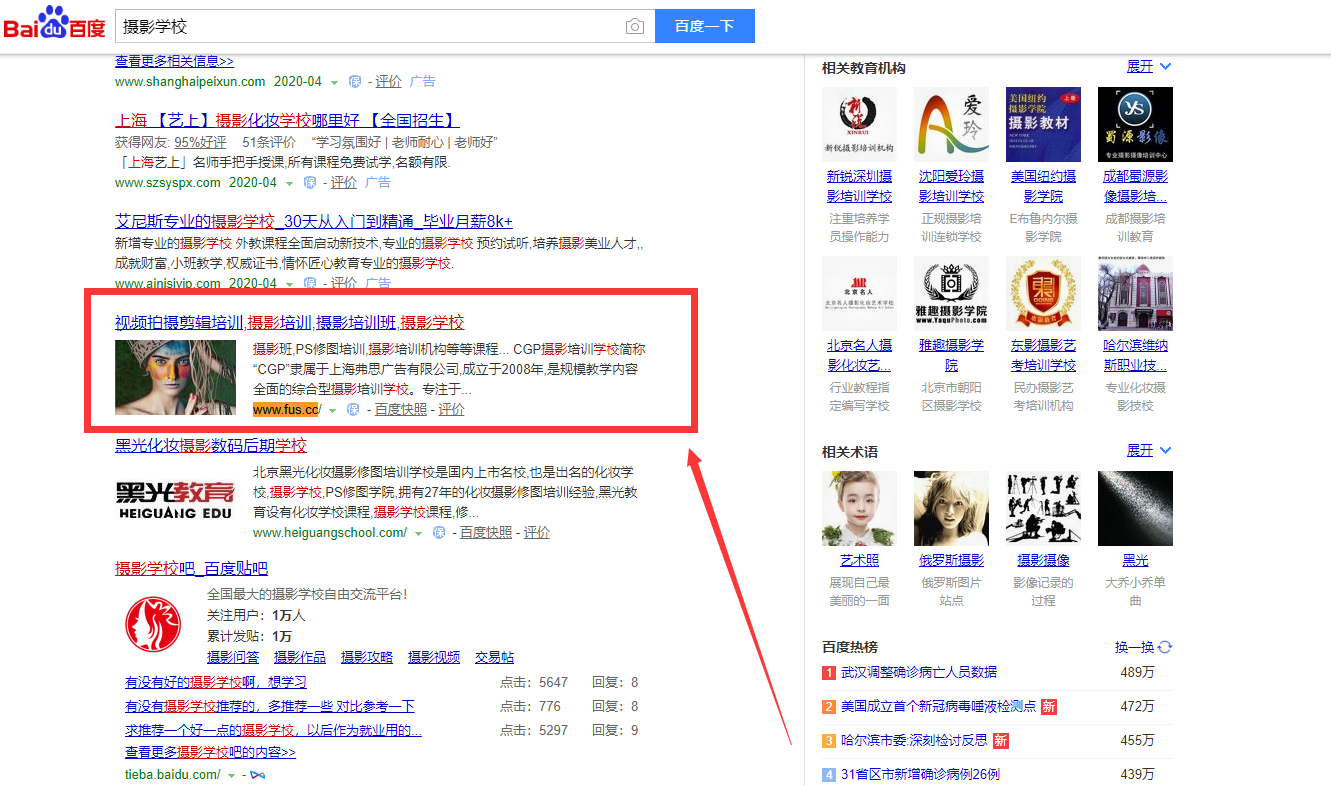
Task: Click the Baidu logo
Action: [x=55, y=25]
